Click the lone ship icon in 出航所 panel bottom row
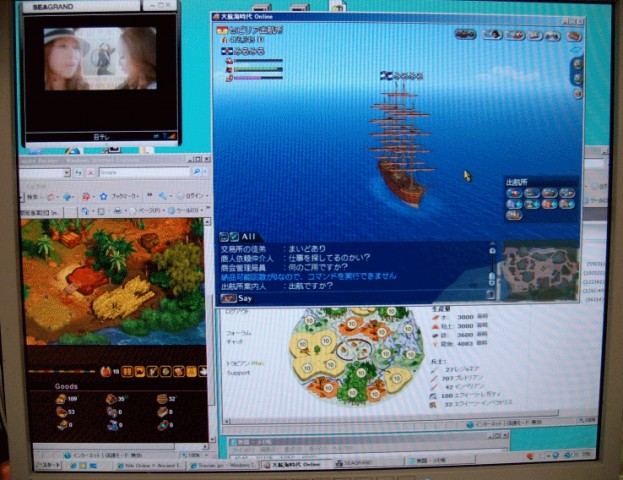The width and height of the screenshot is (623, 480). (514, 215)
